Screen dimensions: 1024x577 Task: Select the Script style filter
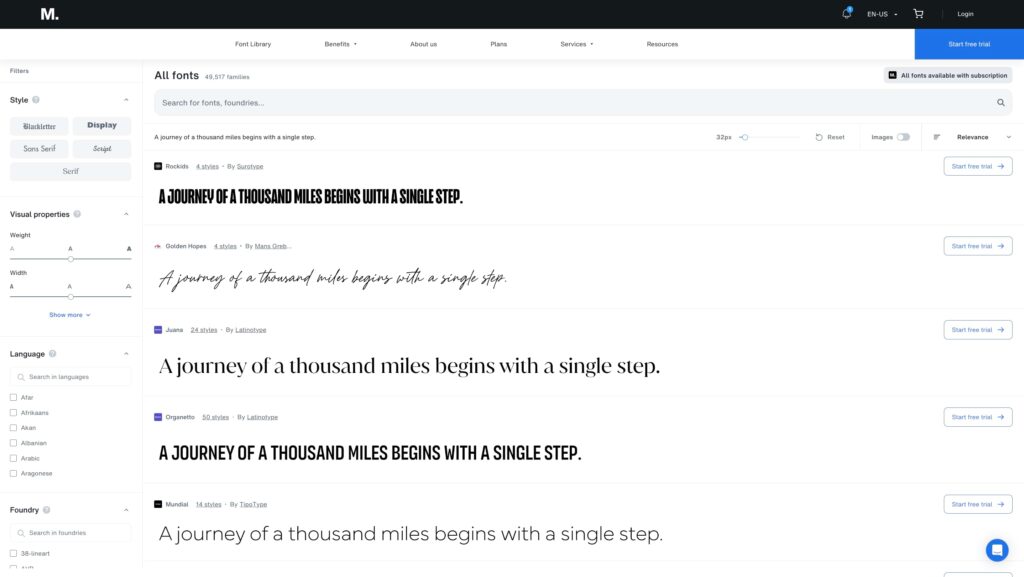[102, 149]
